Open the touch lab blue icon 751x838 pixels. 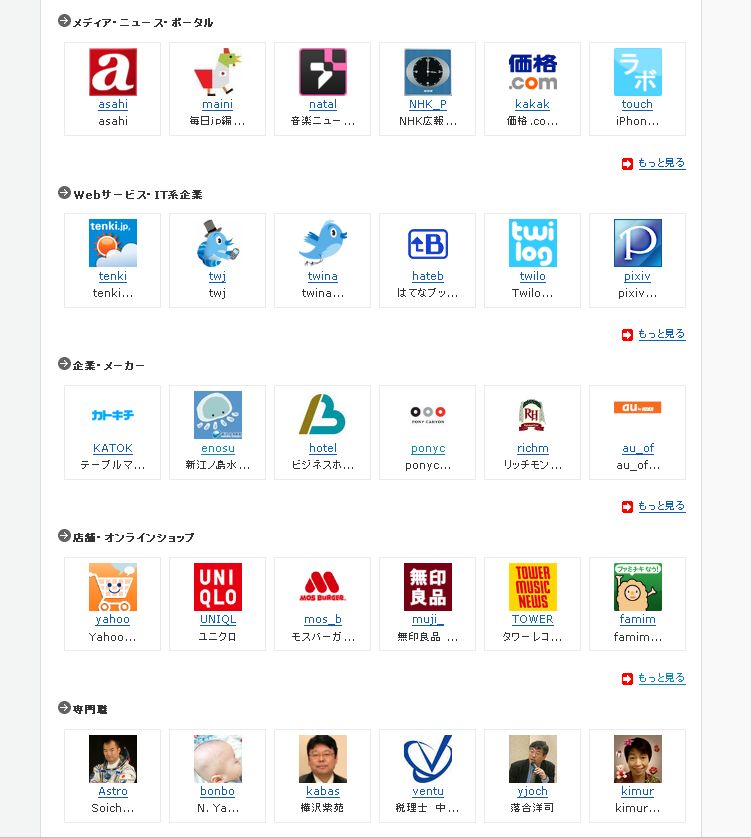pos(638,72)
